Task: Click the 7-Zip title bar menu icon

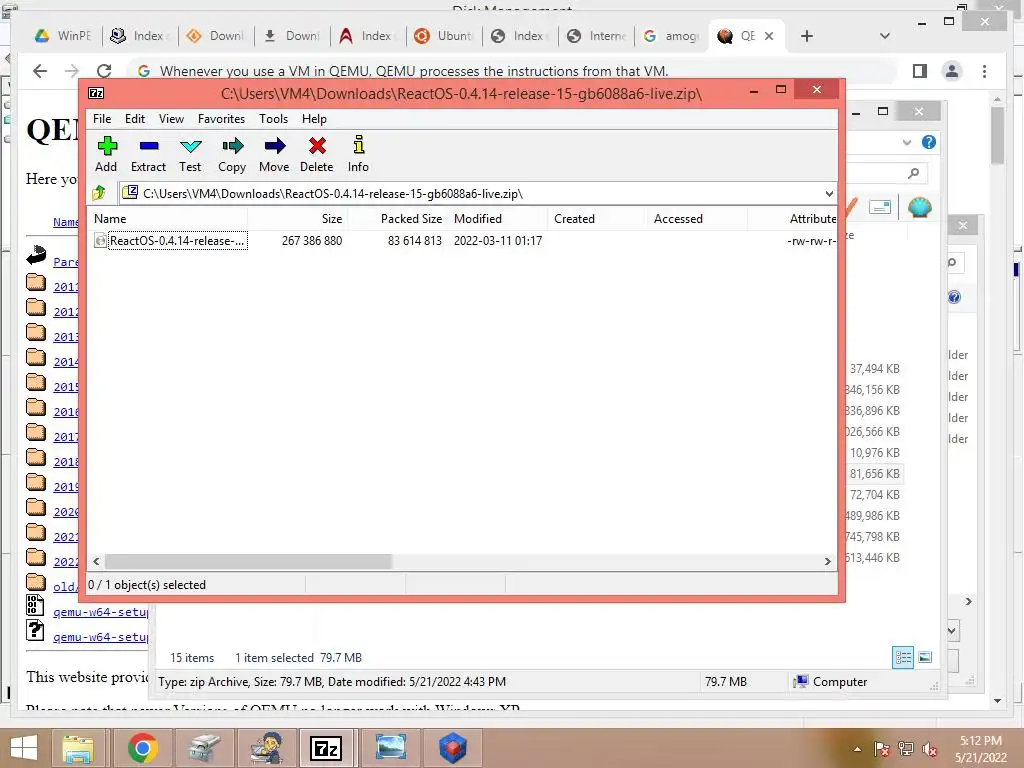Action: pos(96,93)
